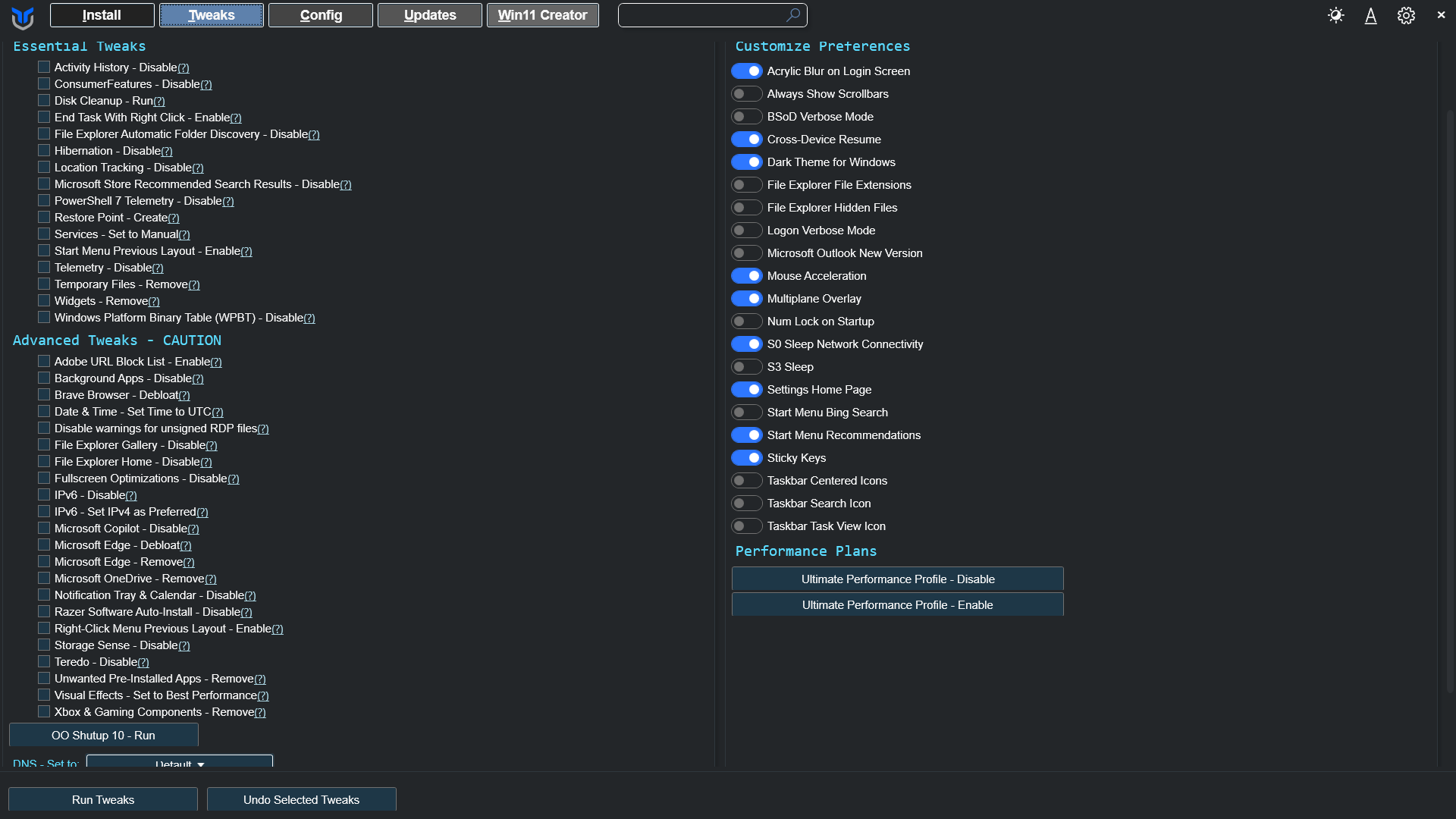This screenshot has width=1456, height=819.
Task: Check File Explorer Gallery - Disable
Action: 44,444
